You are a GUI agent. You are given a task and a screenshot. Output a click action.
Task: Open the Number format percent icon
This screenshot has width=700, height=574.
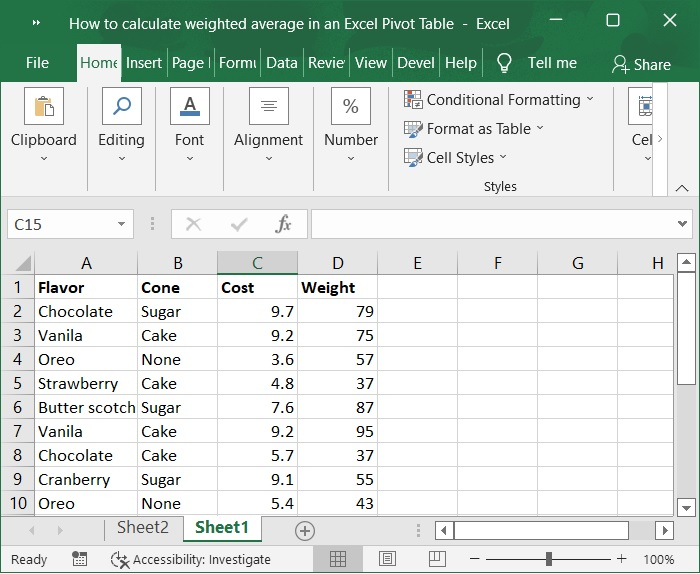(351, 107)
